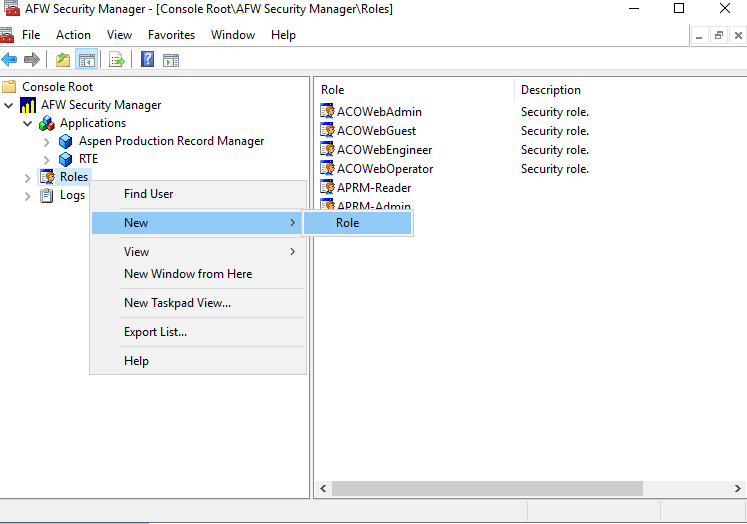Select the ACOWebOperator role entry

click(384, 169)
